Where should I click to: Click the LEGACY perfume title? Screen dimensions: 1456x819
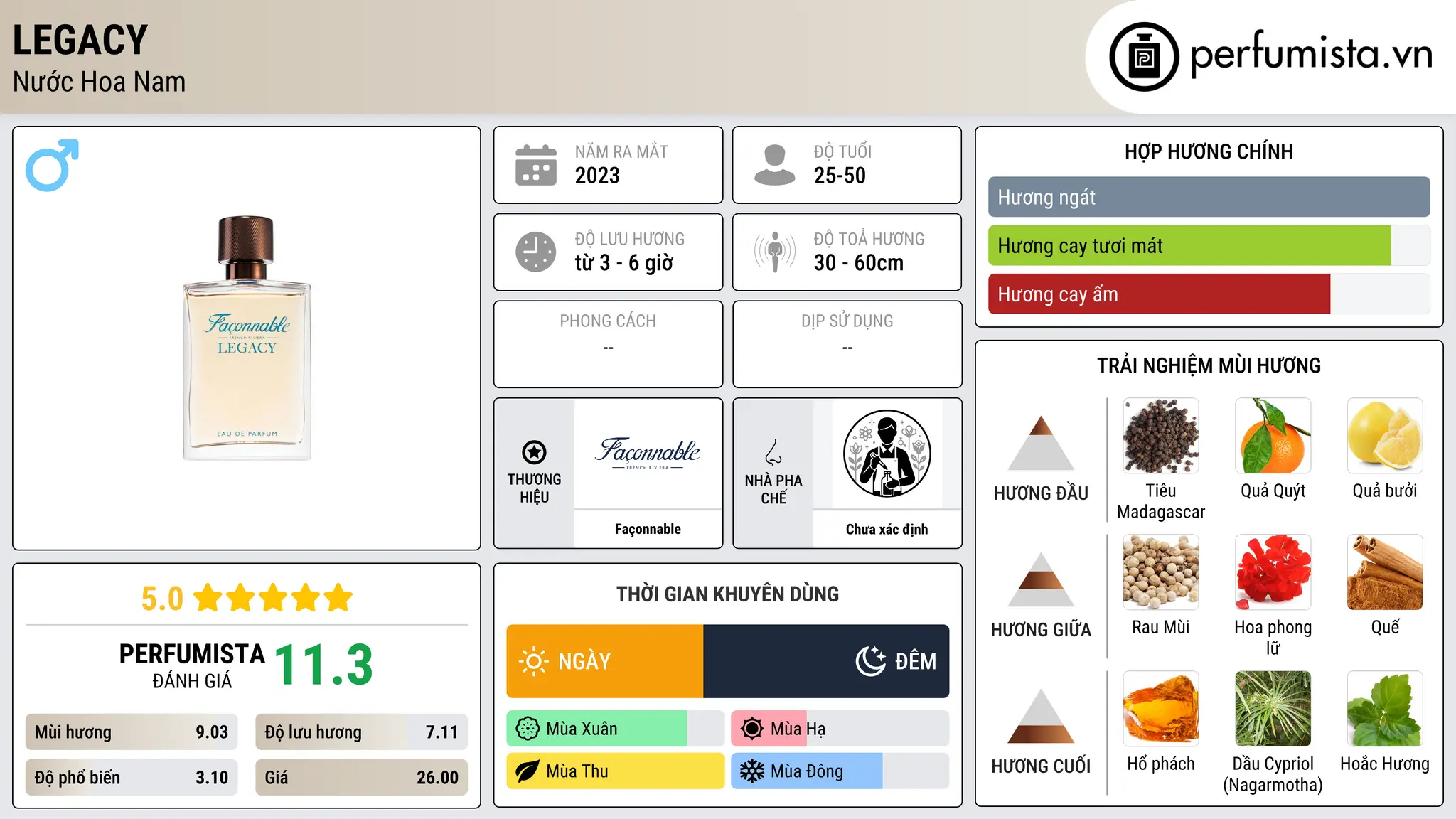click(x=80, y=40)
